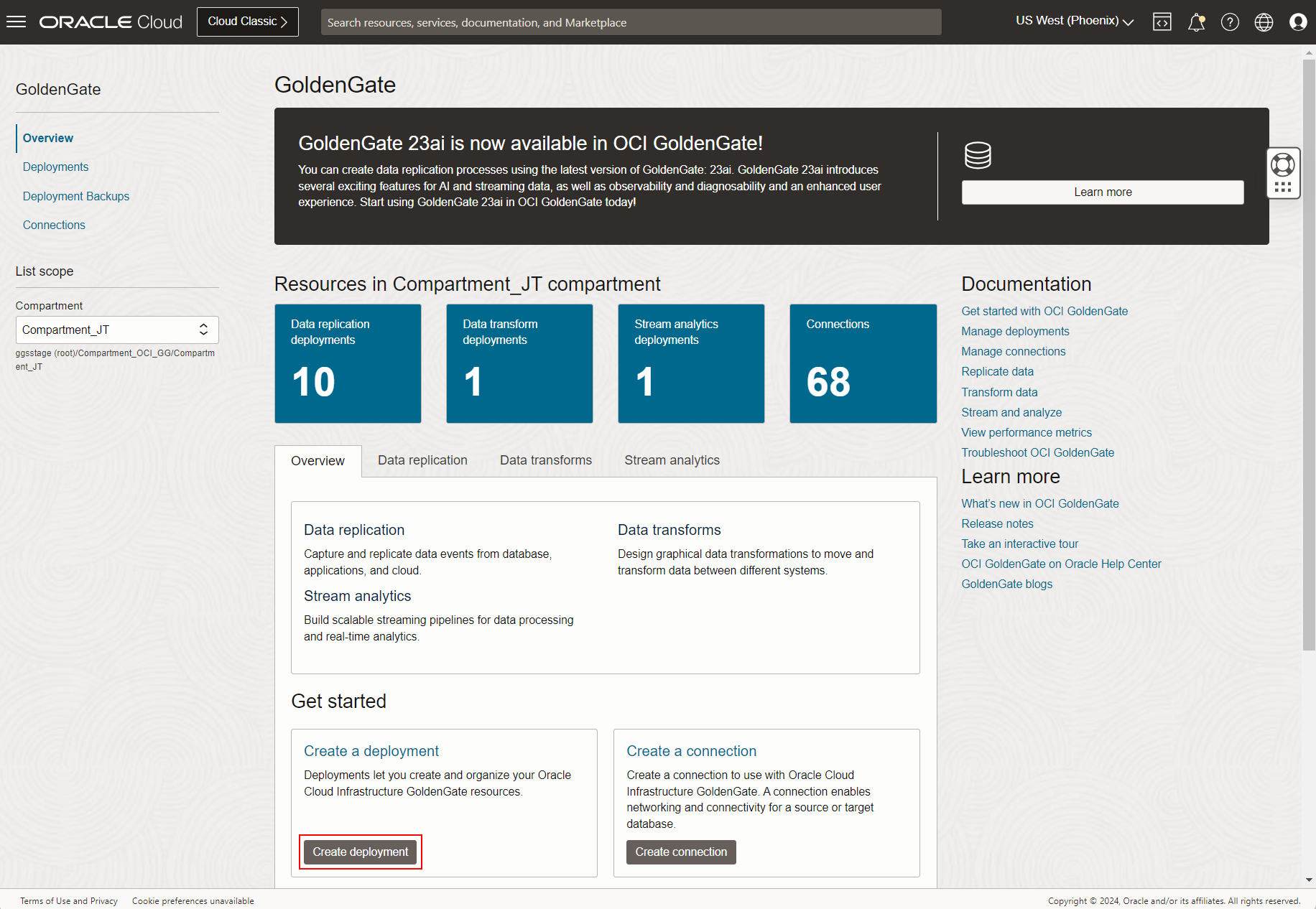Open the Cloud Shell developer tools icon
1316x909 pixels.
[1162, 22]
